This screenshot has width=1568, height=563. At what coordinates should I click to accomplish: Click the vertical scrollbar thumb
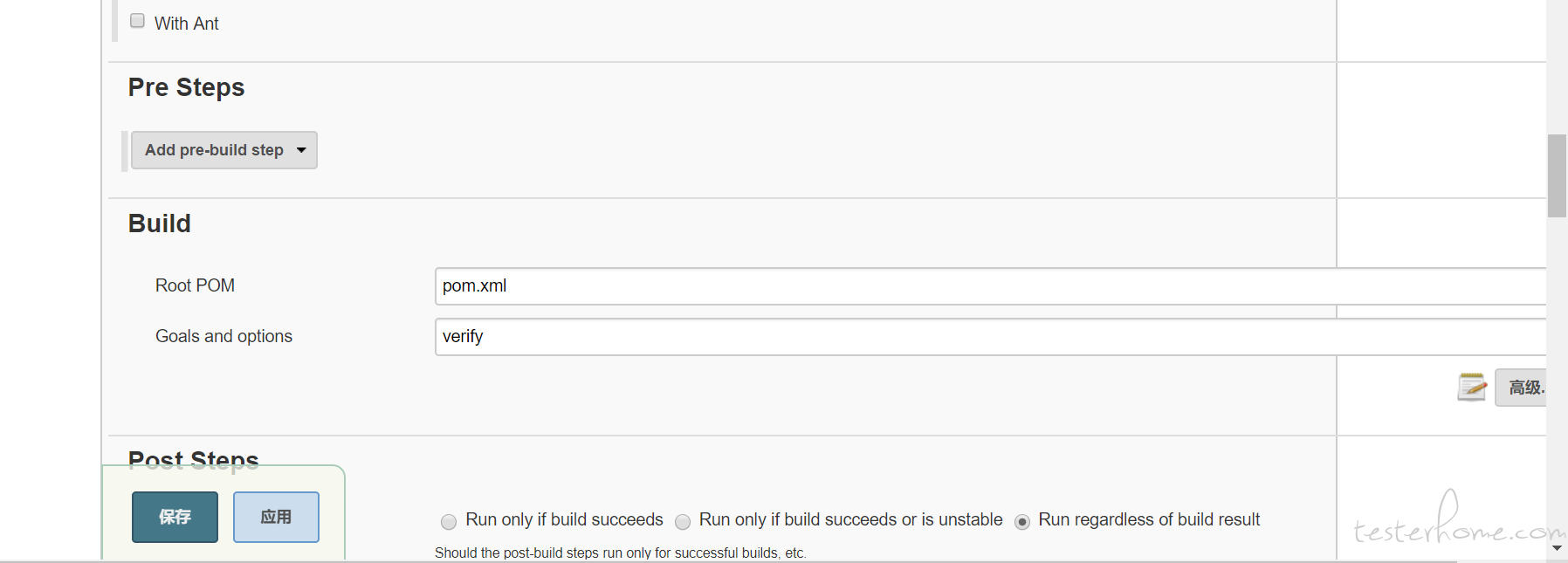(x=1557, y=175)
